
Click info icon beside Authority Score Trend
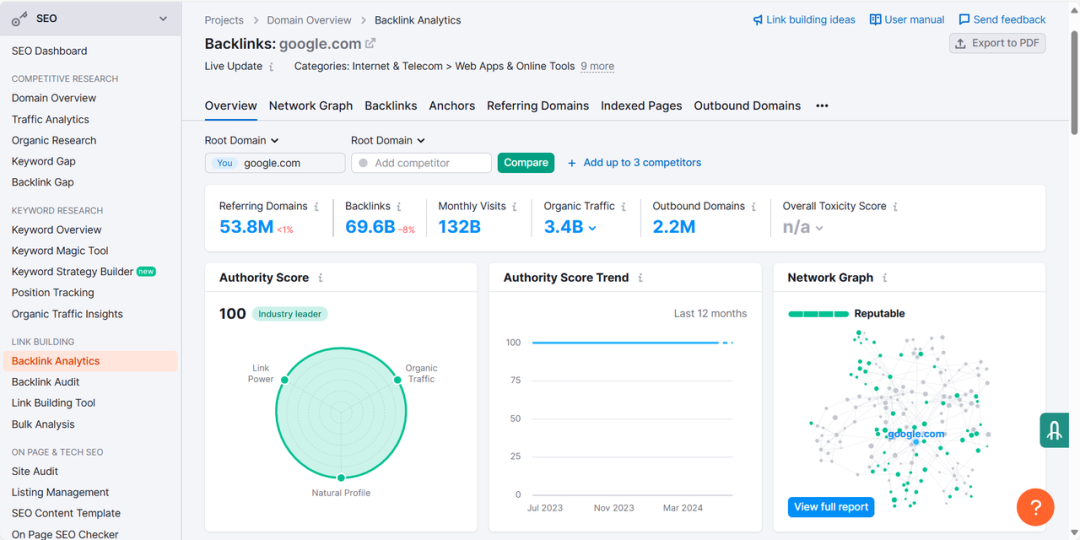pos(641,278)
